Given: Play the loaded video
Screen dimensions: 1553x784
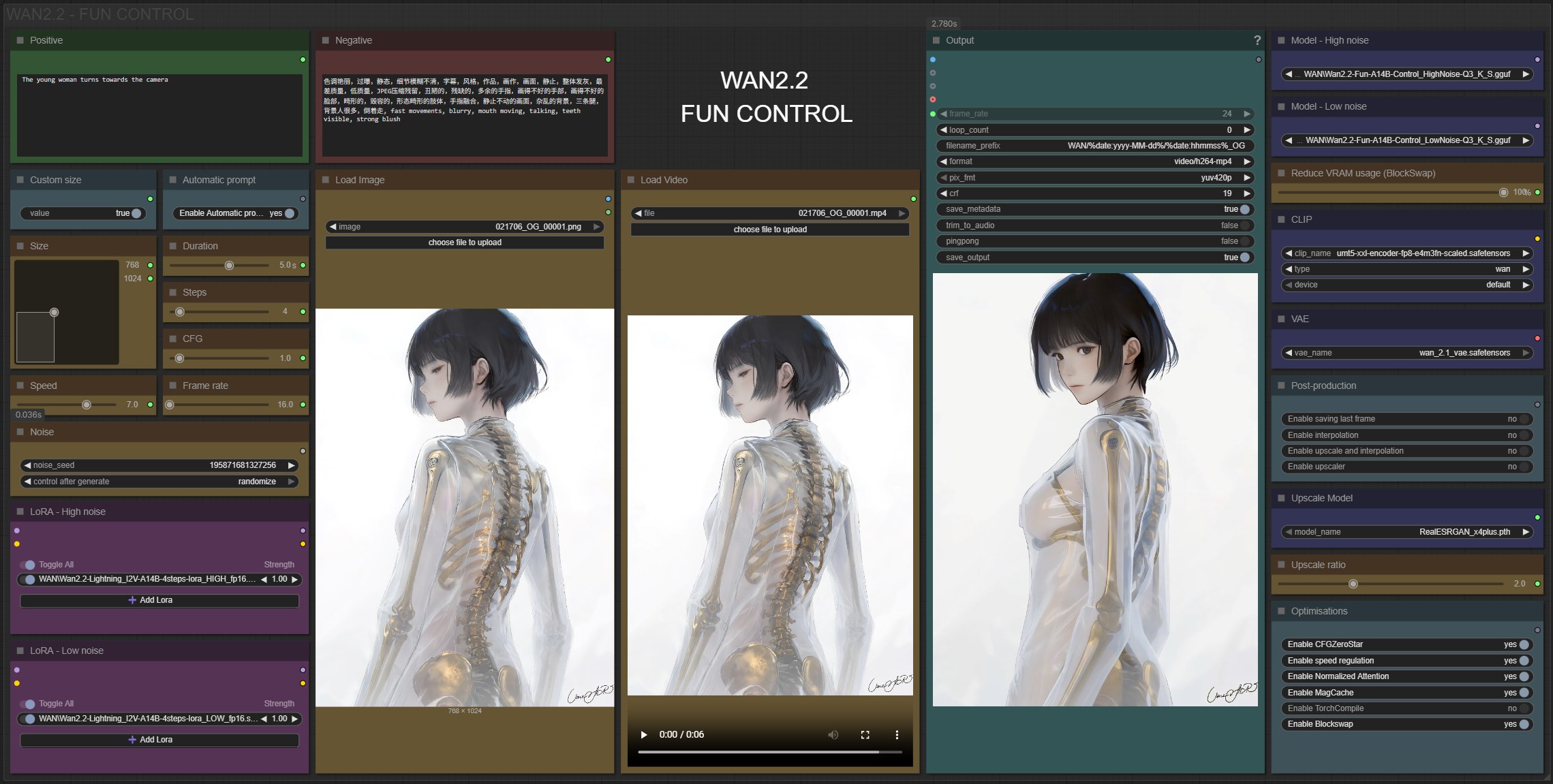Looking at the screenshot, I should point(643,734).
